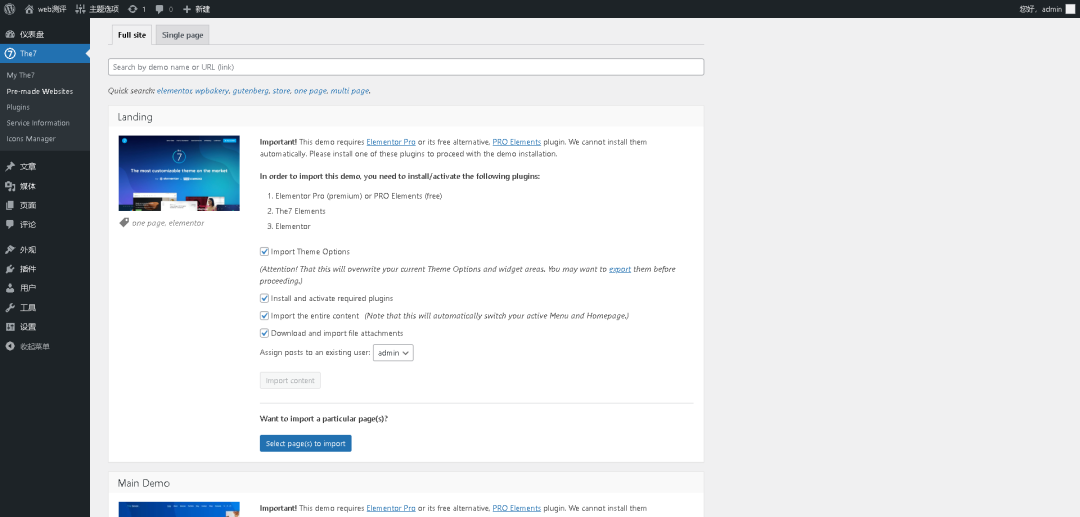Uncheck Import Theme Options checkbox

coord(264,252)
